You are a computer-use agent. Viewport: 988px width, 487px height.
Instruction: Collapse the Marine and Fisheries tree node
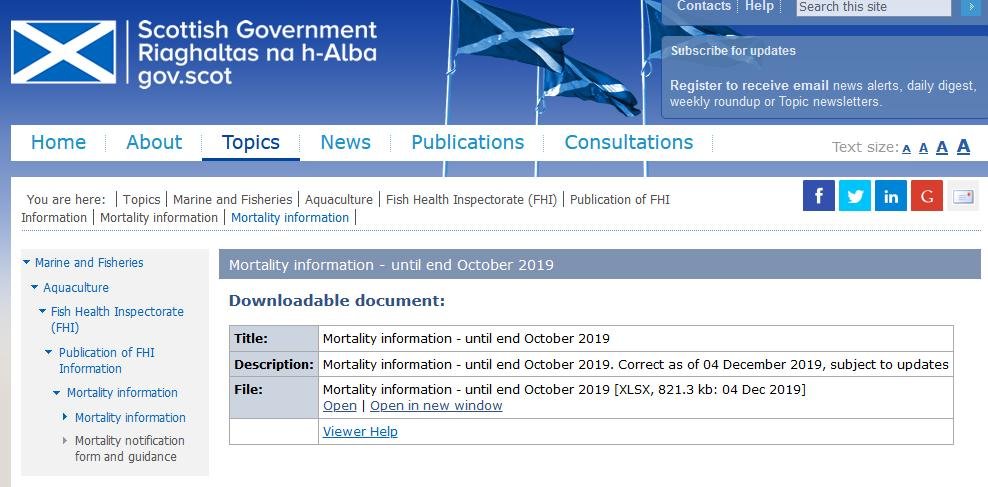click(27, 263)
